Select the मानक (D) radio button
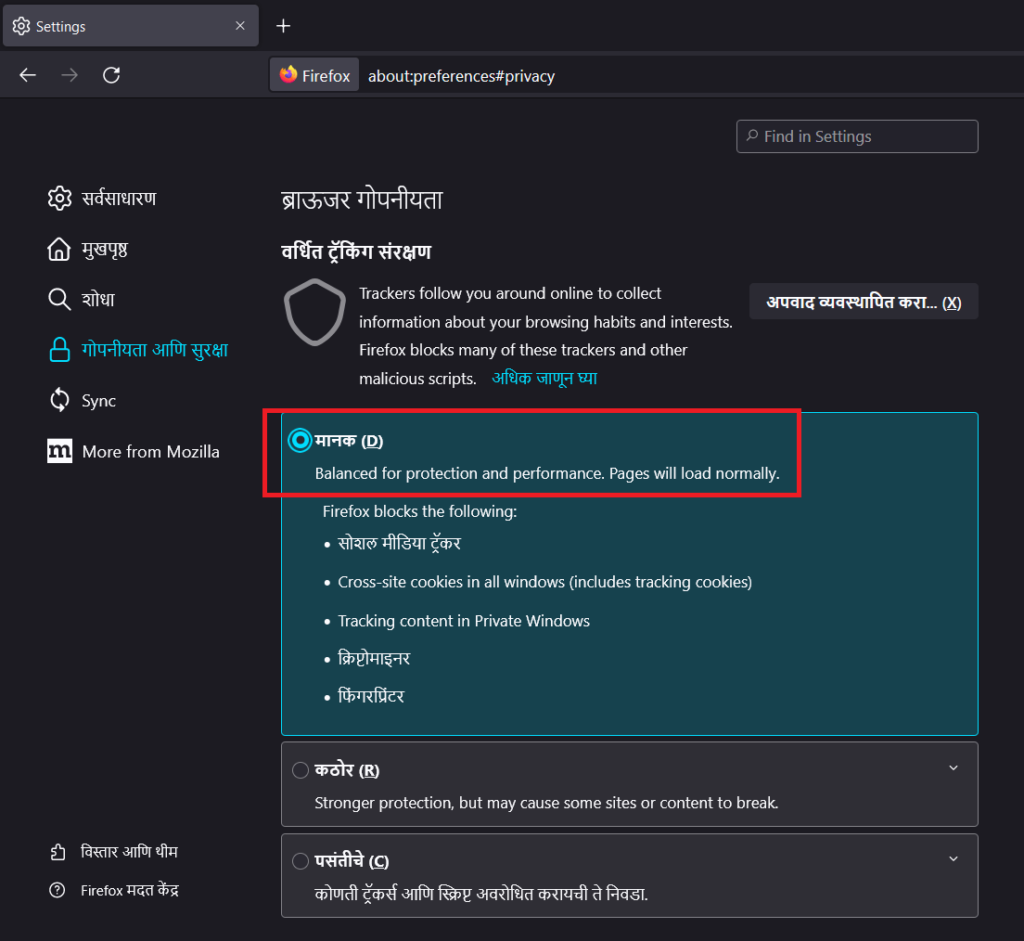Screen dimensions: 1024x941 [300, 440]
